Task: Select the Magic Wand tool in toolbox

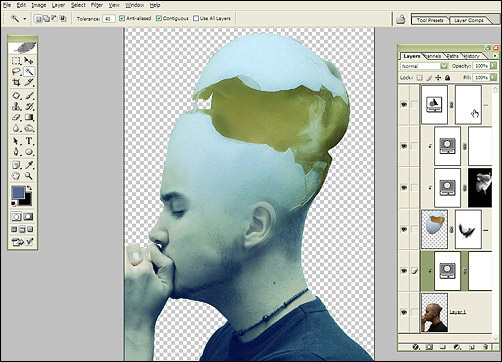Action: click(x=29, y=72)
